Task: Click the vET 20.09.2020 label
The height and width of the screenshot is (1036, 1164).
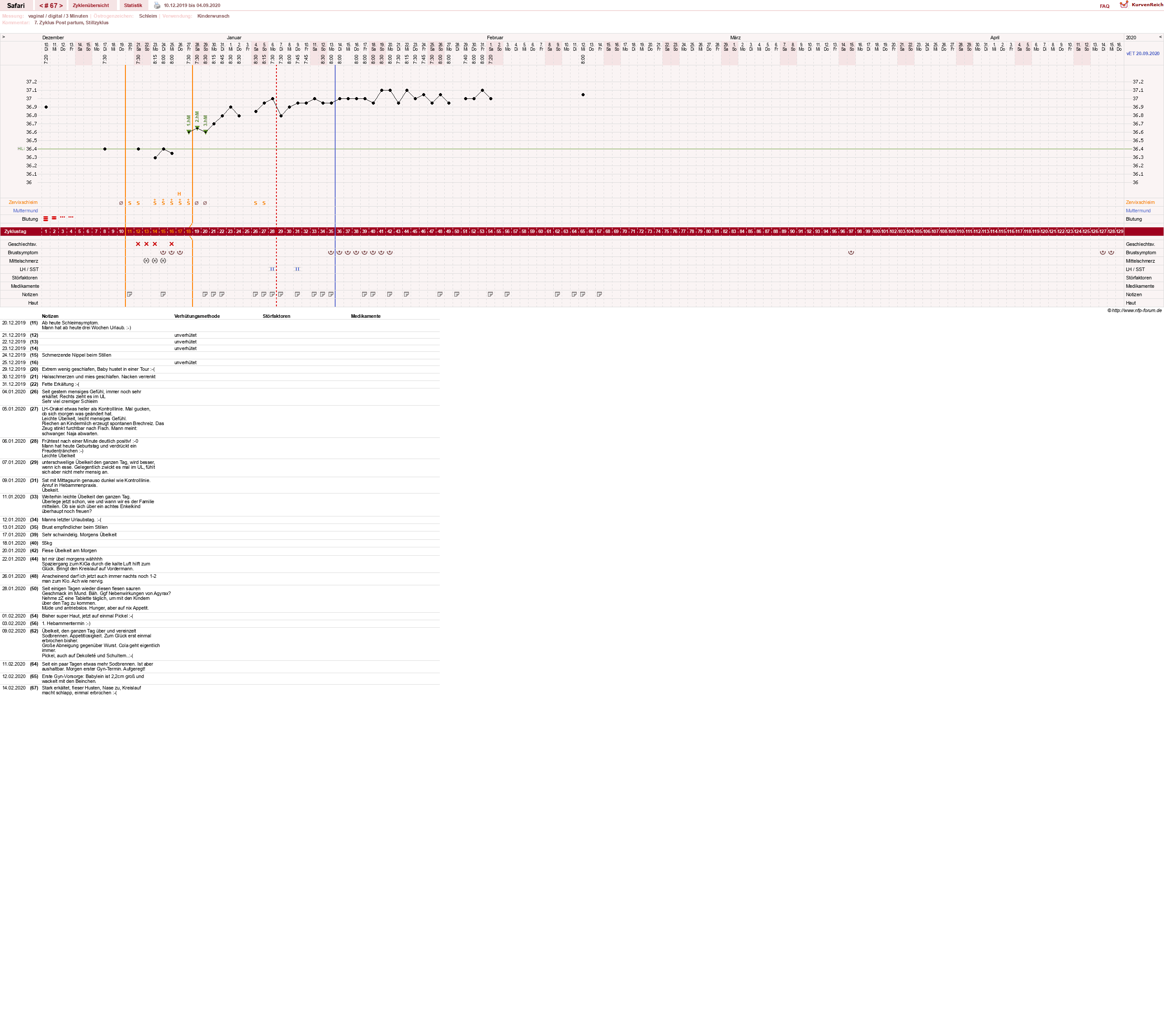Action: (x=1143, y=53)
